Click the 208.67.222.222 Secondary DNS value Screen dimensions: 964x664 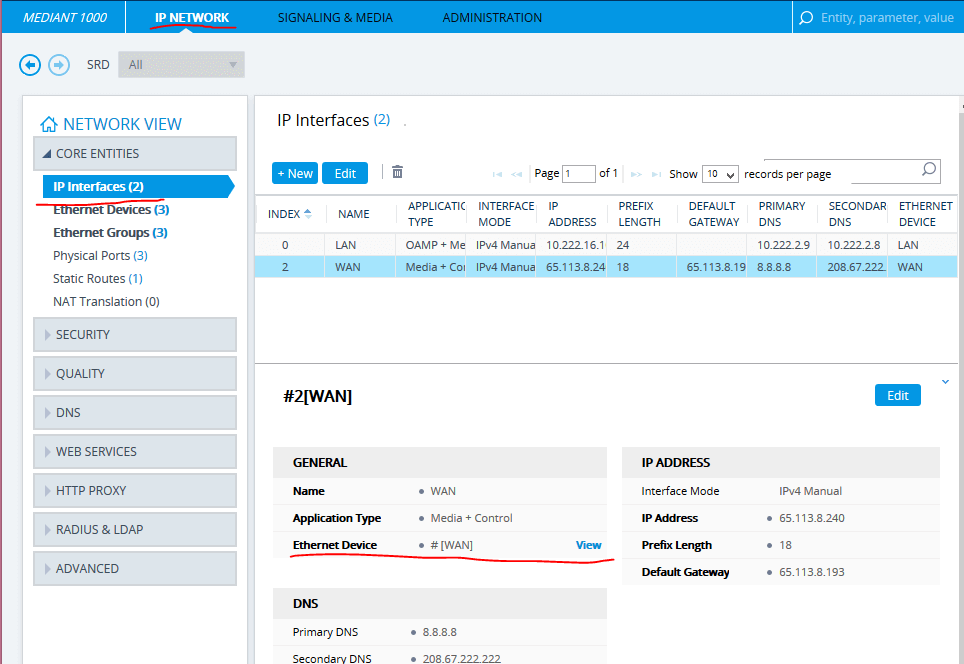[462, 658]
